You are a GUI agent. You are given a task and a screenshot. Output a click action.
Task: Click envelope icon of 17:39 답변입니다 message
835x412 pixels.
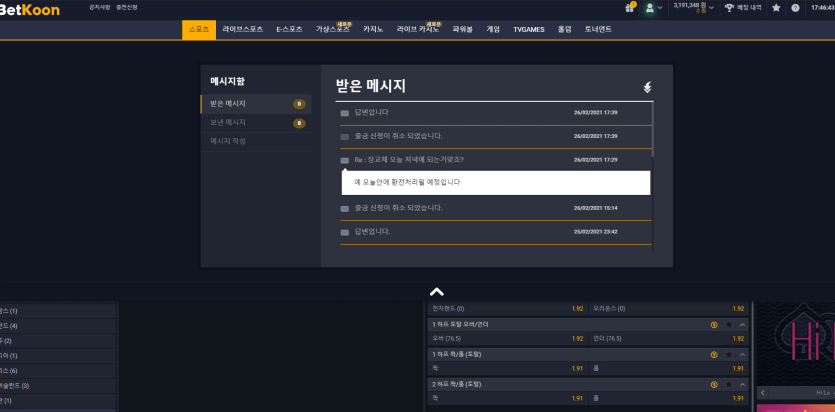345,113
